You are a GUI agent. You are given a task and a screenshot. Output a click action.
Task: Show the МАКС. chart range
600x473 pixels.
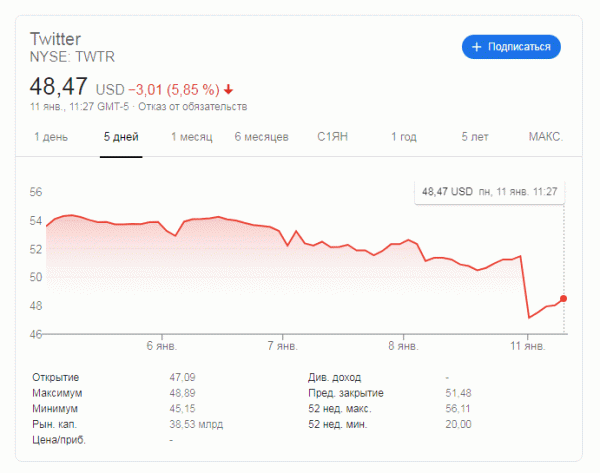click(x=546, y=136)
